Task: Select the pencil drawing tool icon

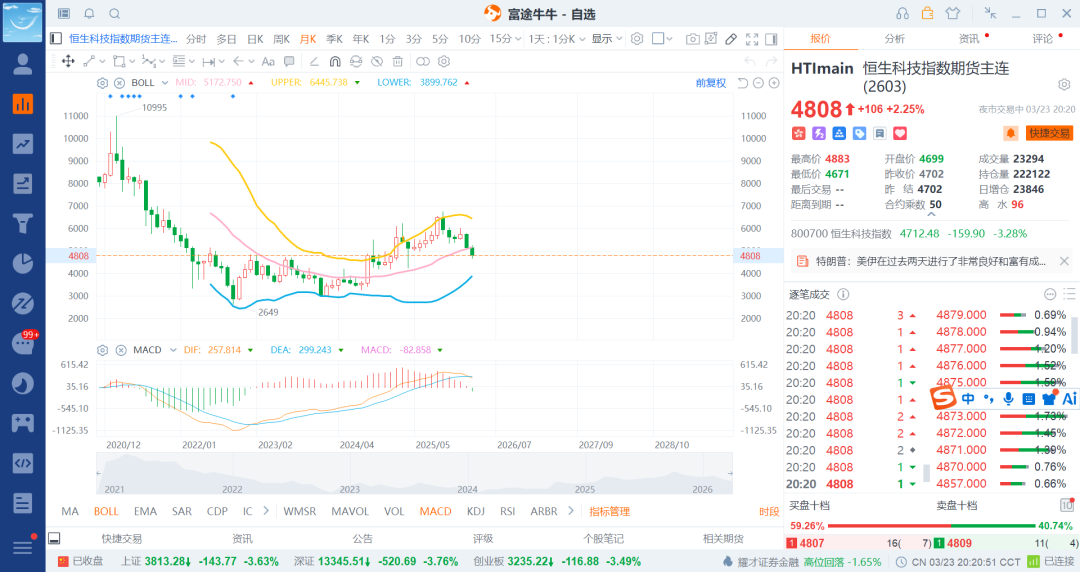Action: tap(731, 39)
